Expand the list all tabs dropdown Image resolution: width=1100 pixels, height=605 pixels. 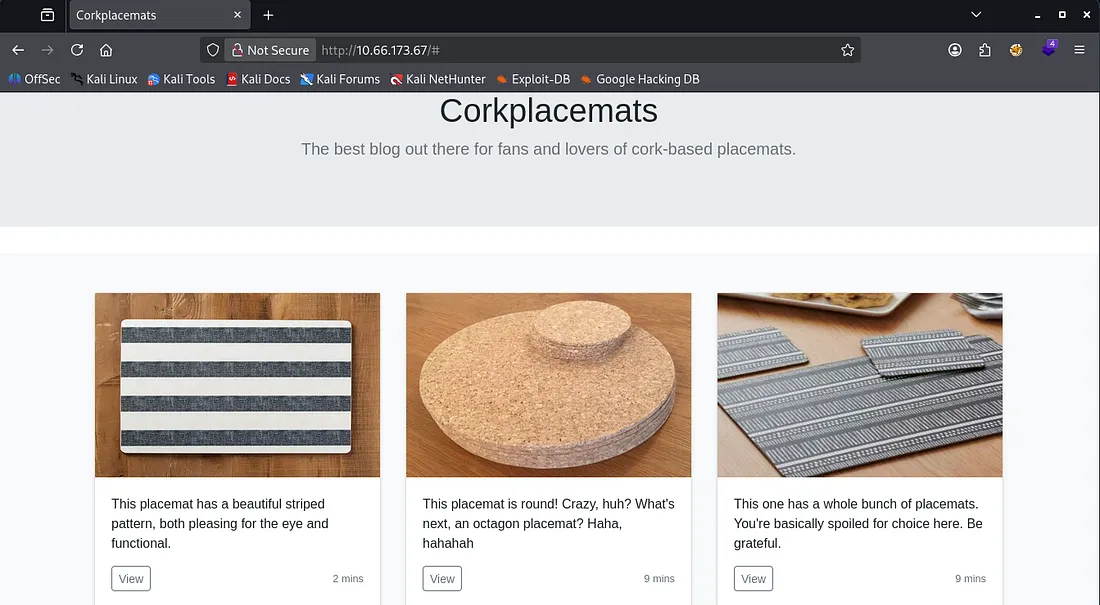coord(976,15)
